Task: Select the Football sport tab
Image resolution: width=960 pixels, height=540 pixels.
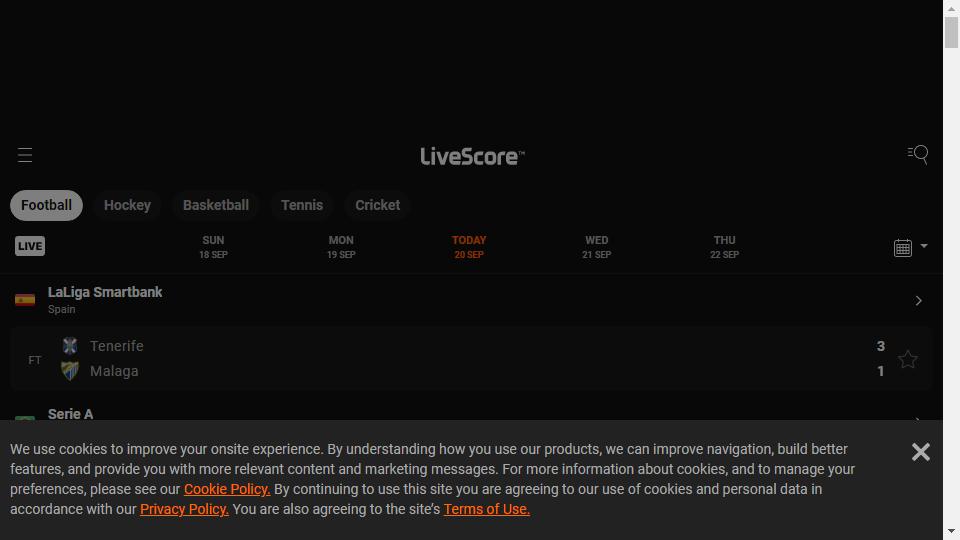Action: tap(47, 205)
